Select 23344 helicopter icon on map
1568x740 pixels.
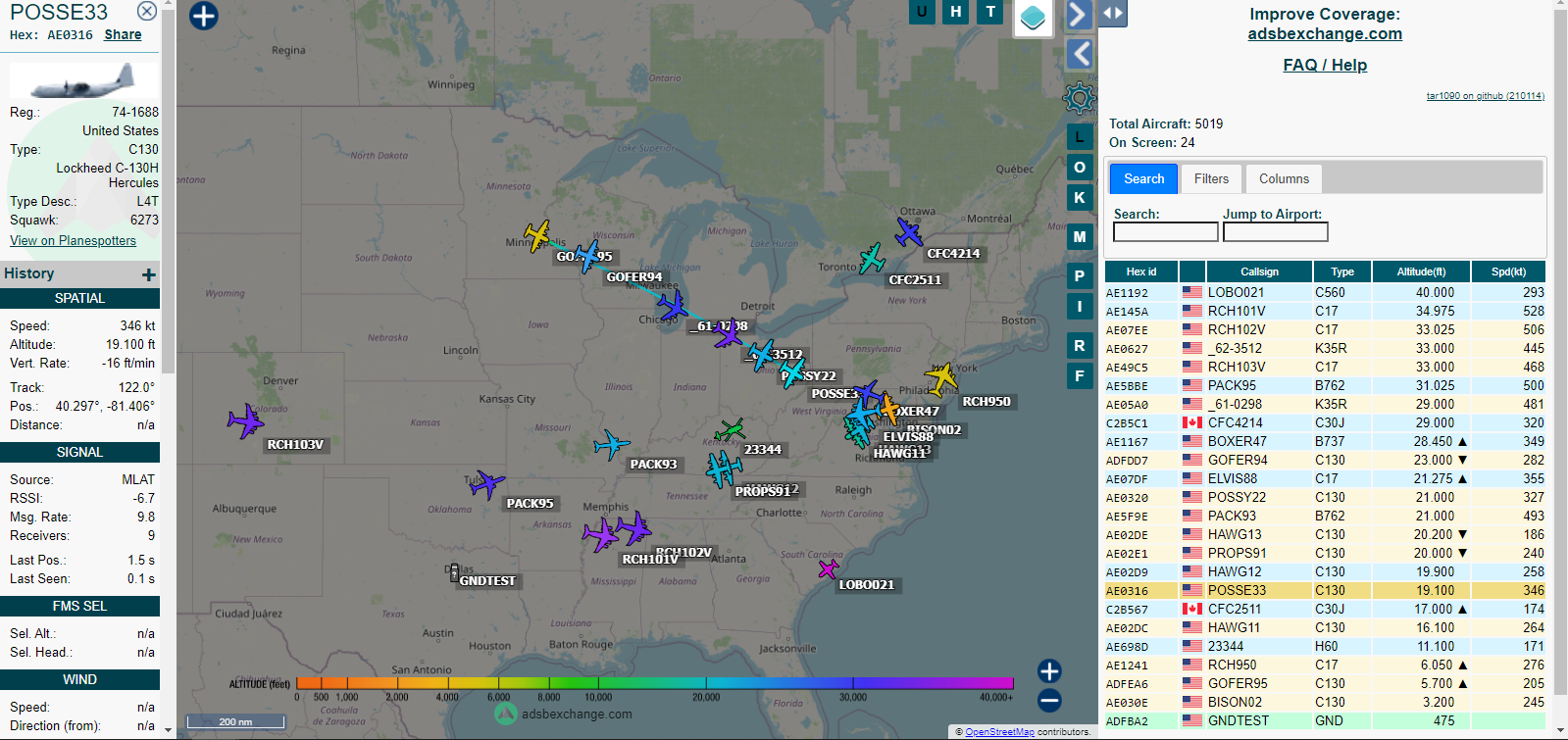(730, 430)
